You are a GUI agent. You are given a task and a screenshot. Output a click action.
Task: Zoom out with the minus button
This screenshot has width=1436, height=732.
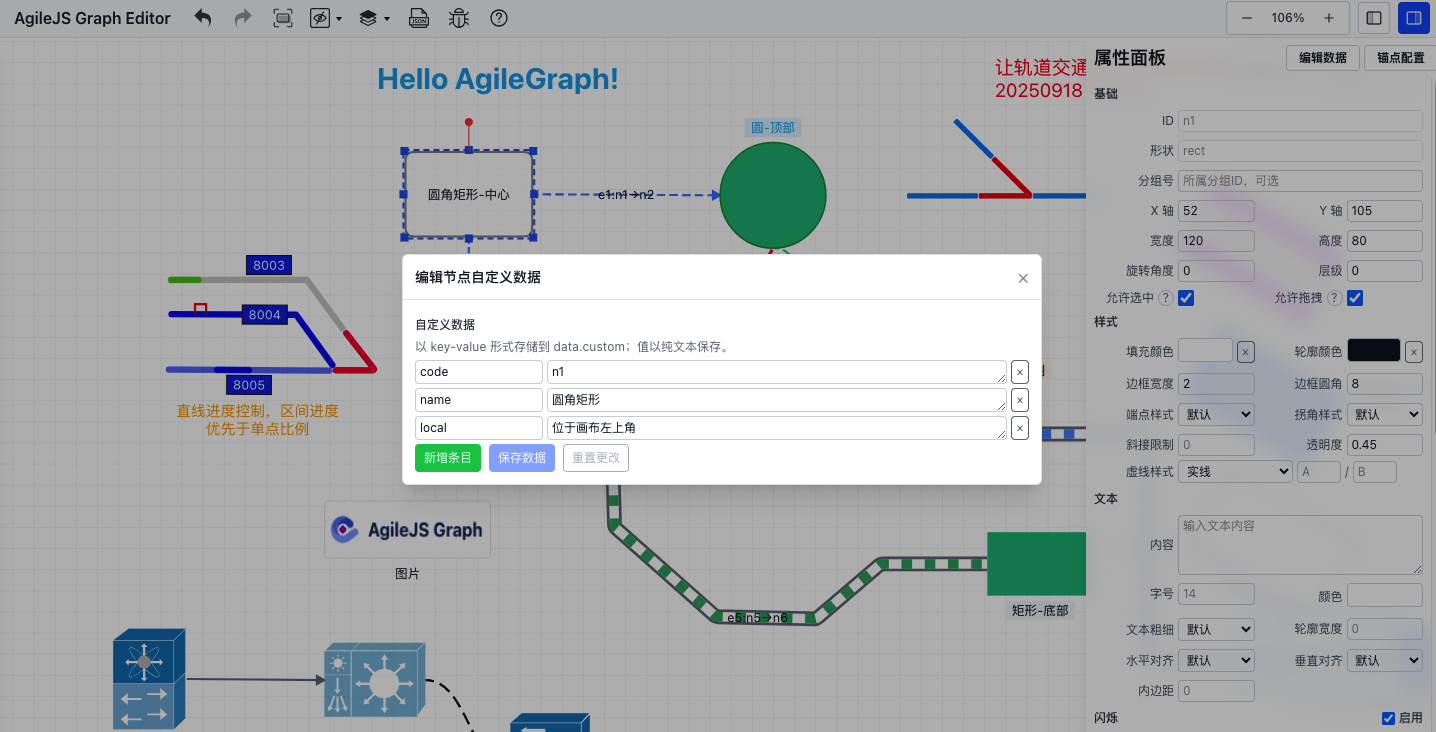(1247, 18)
